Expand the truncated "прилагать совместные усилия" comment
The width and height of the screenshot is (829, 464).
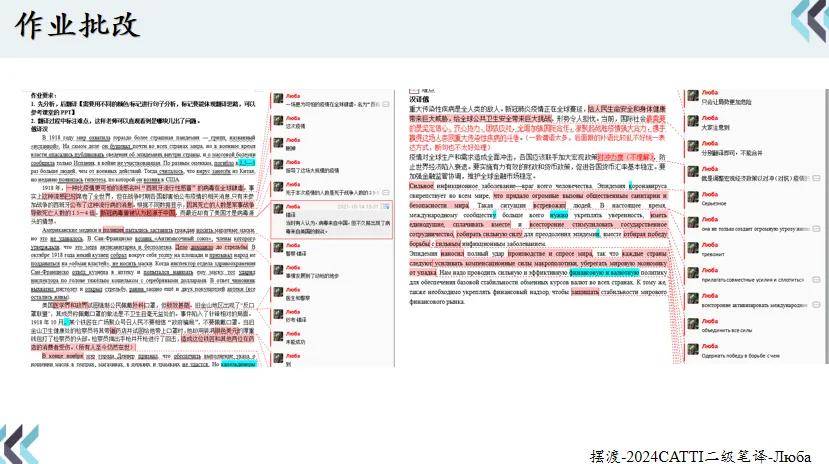(x=816, y=280)
